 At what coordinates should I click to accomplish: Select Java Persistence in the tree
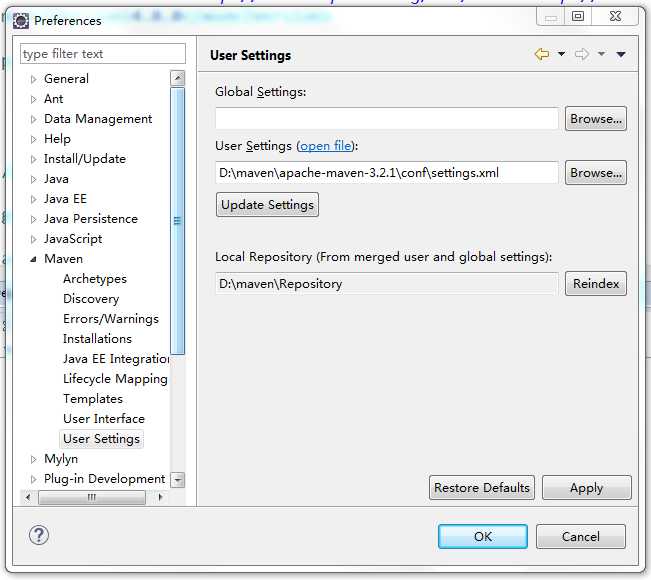coord(91,219)
